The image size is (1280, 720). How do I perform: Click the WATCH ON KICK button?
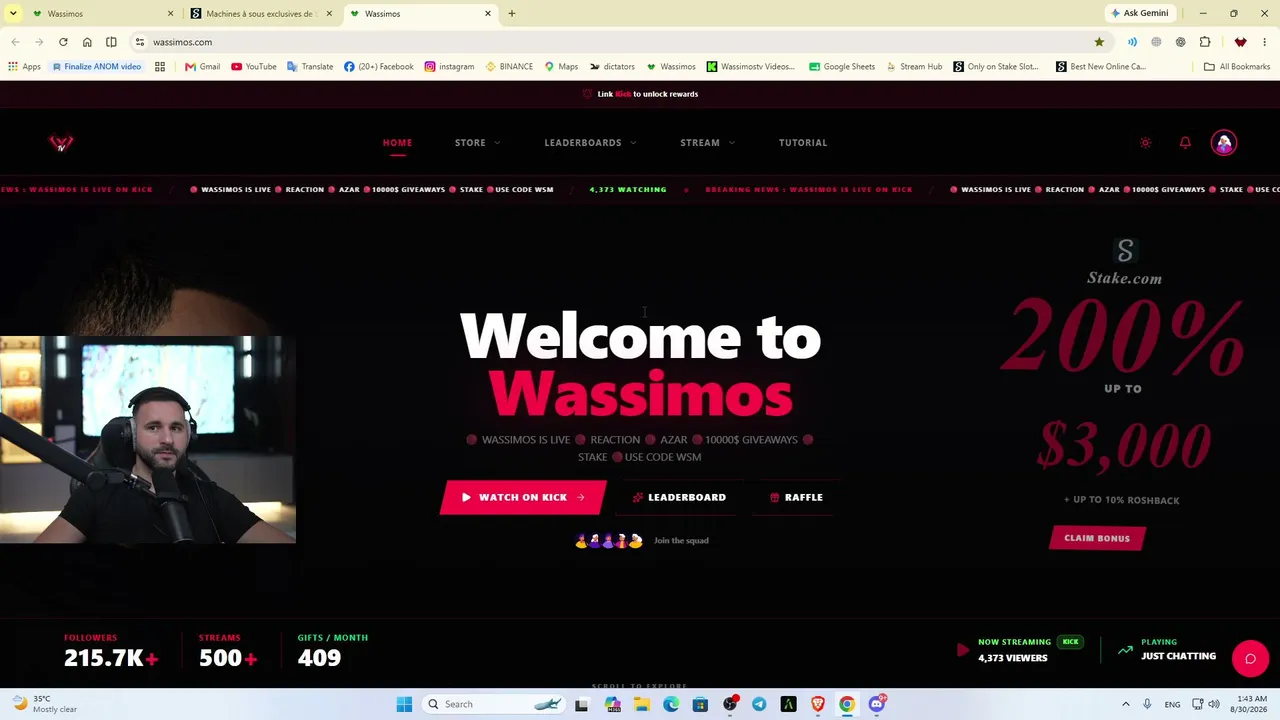(x=523, y=497)
